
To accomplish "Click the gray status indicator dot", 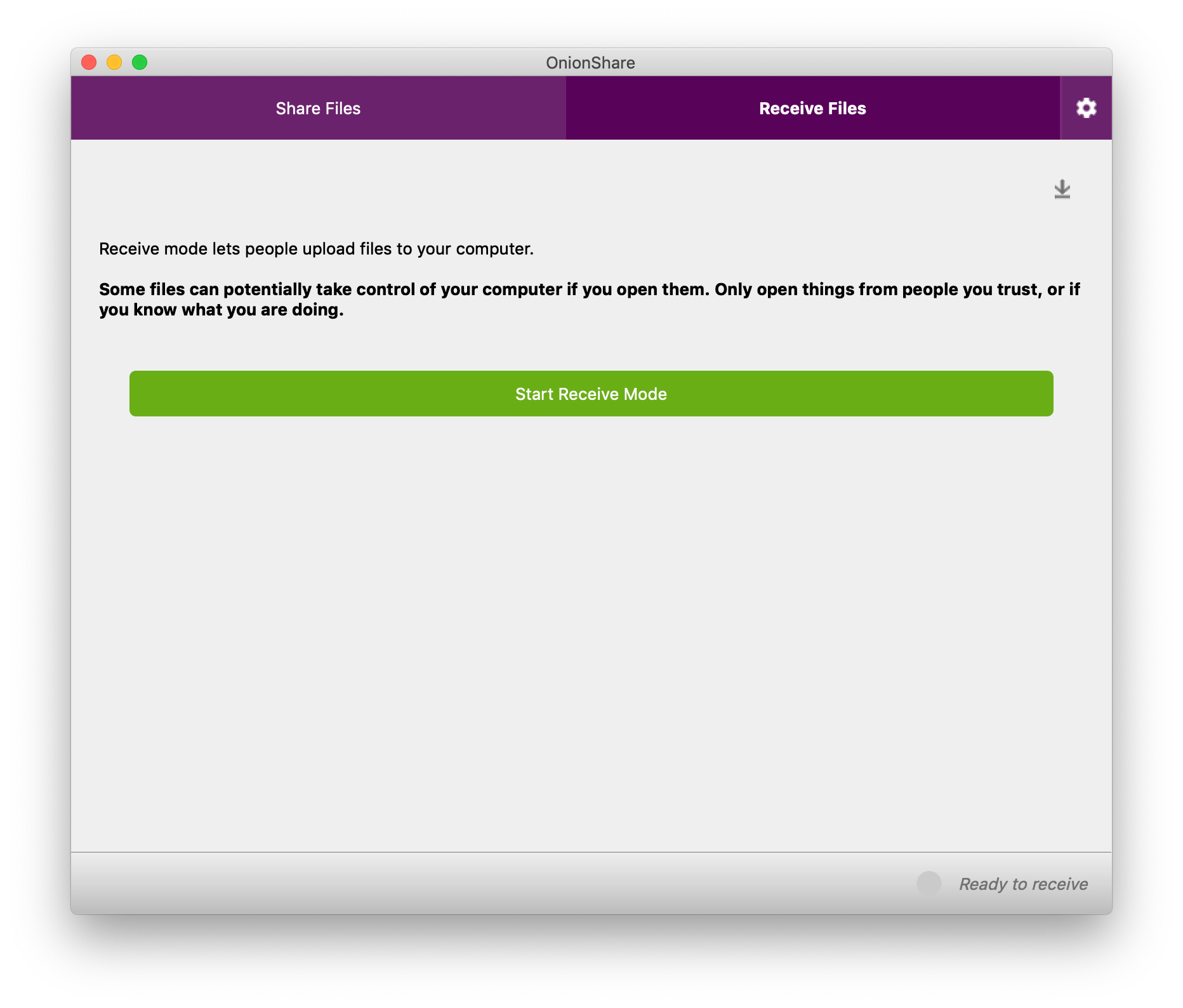I will (x=929, y=884).
